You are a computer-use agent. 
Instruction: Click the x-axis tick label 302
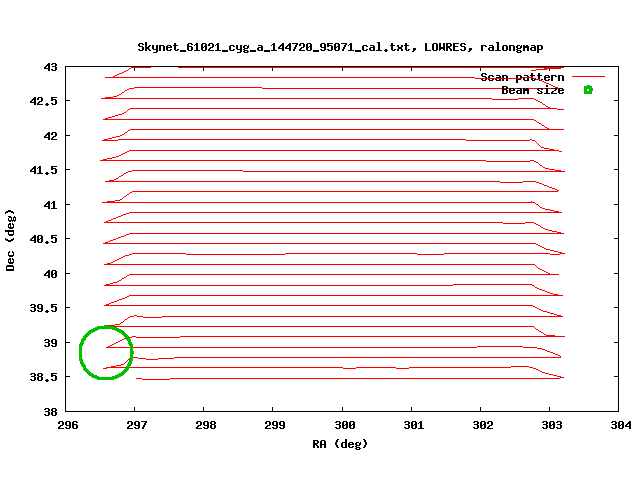click(482, 425)
